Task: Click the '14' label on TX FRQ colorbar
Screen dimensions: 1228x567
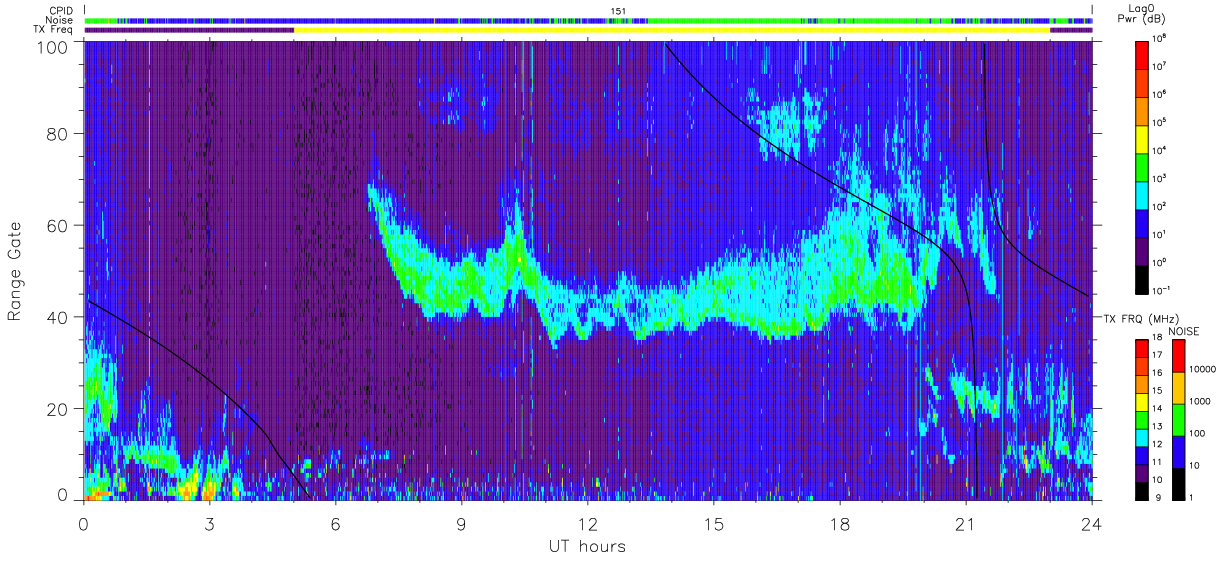Action: [x=1158, y=408]
